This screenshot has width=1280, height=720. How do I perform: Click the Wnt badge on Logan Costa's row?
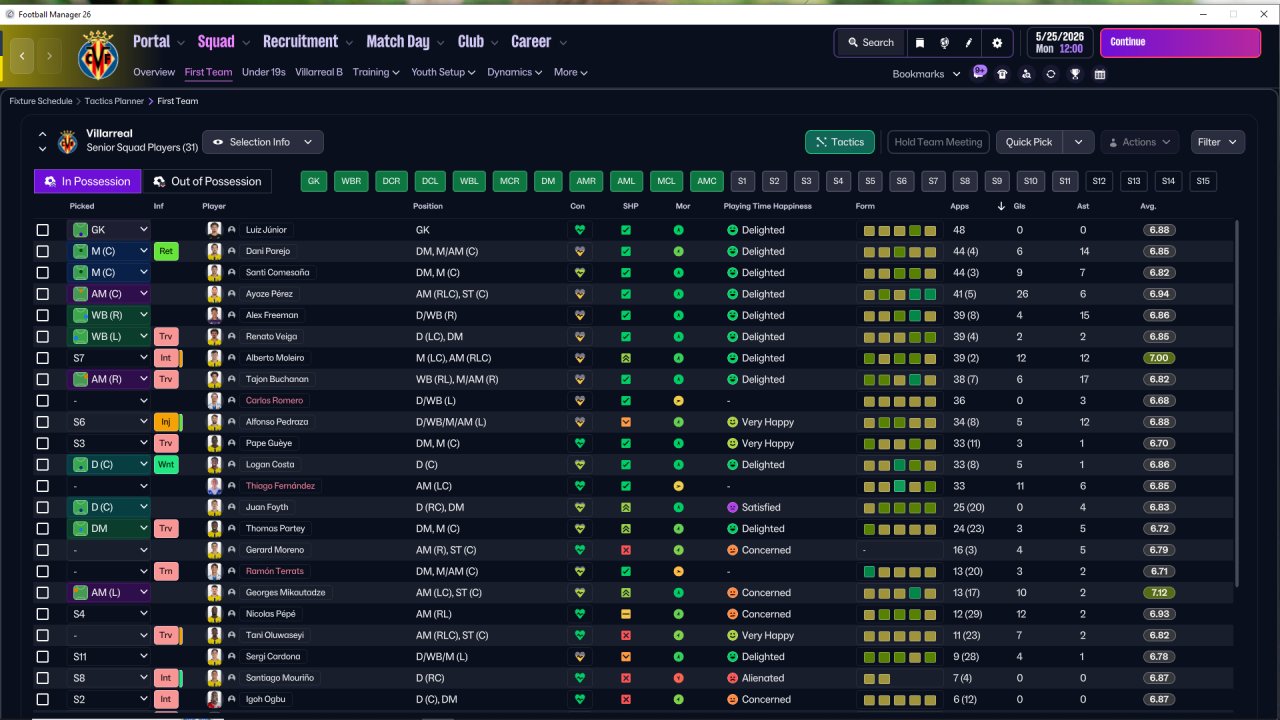click(x=166, y=465)
